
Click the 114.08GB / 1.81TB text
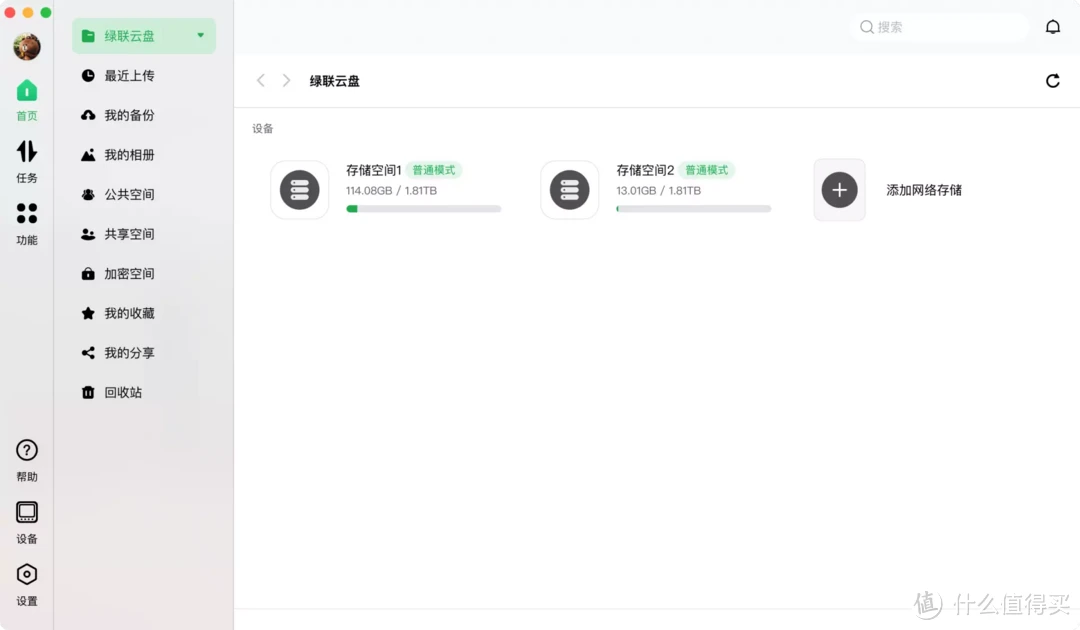(391, 191)
